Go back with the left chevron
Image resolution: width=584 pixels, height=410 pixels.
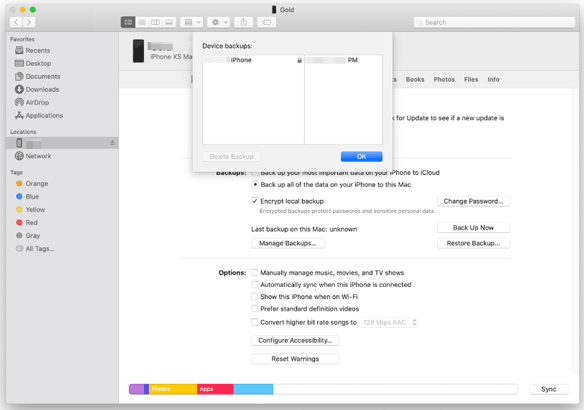(x=16, y=22)
